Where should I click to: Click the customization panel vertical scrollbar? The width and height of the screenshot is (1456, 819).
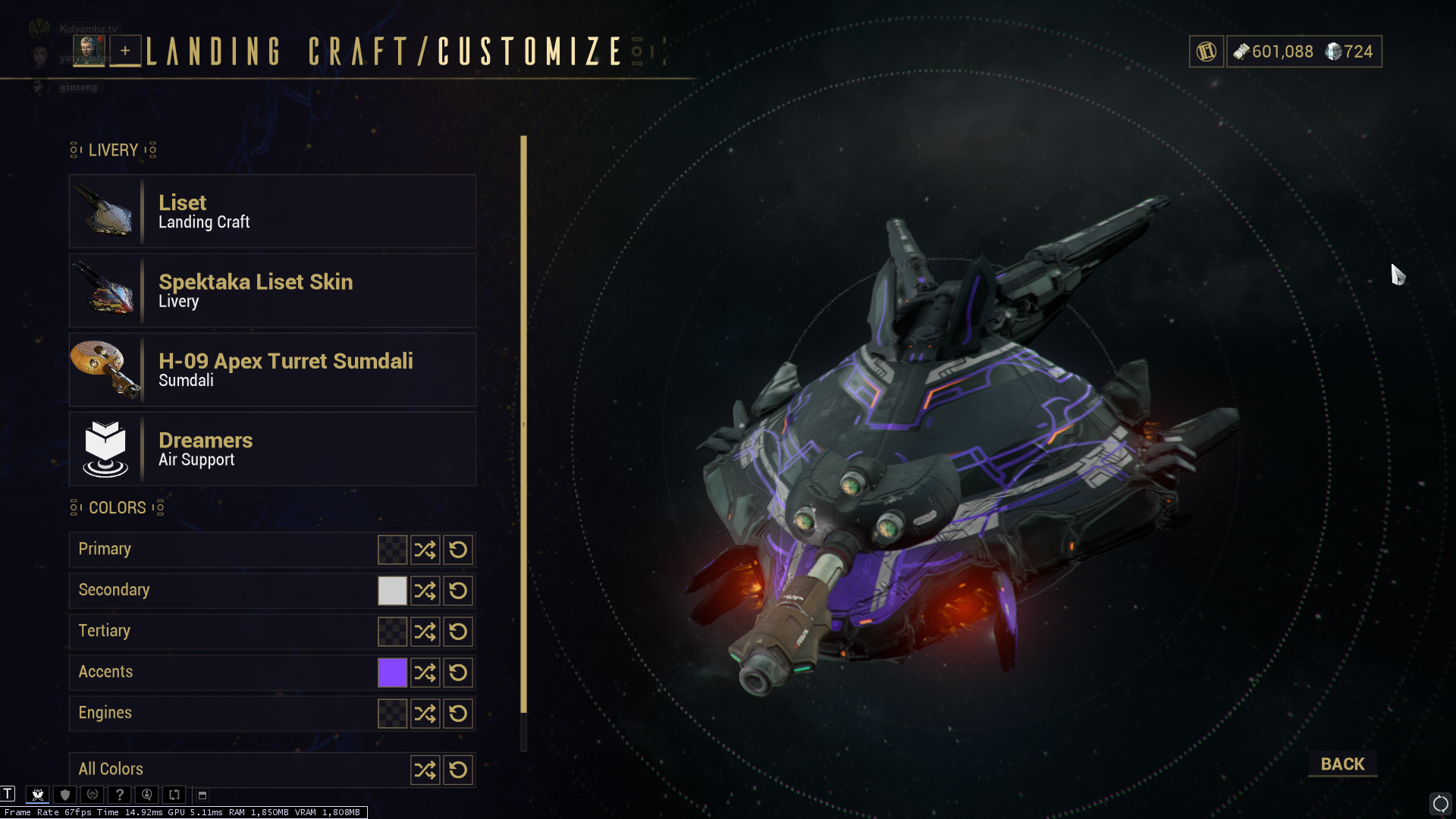click(523, 425)
